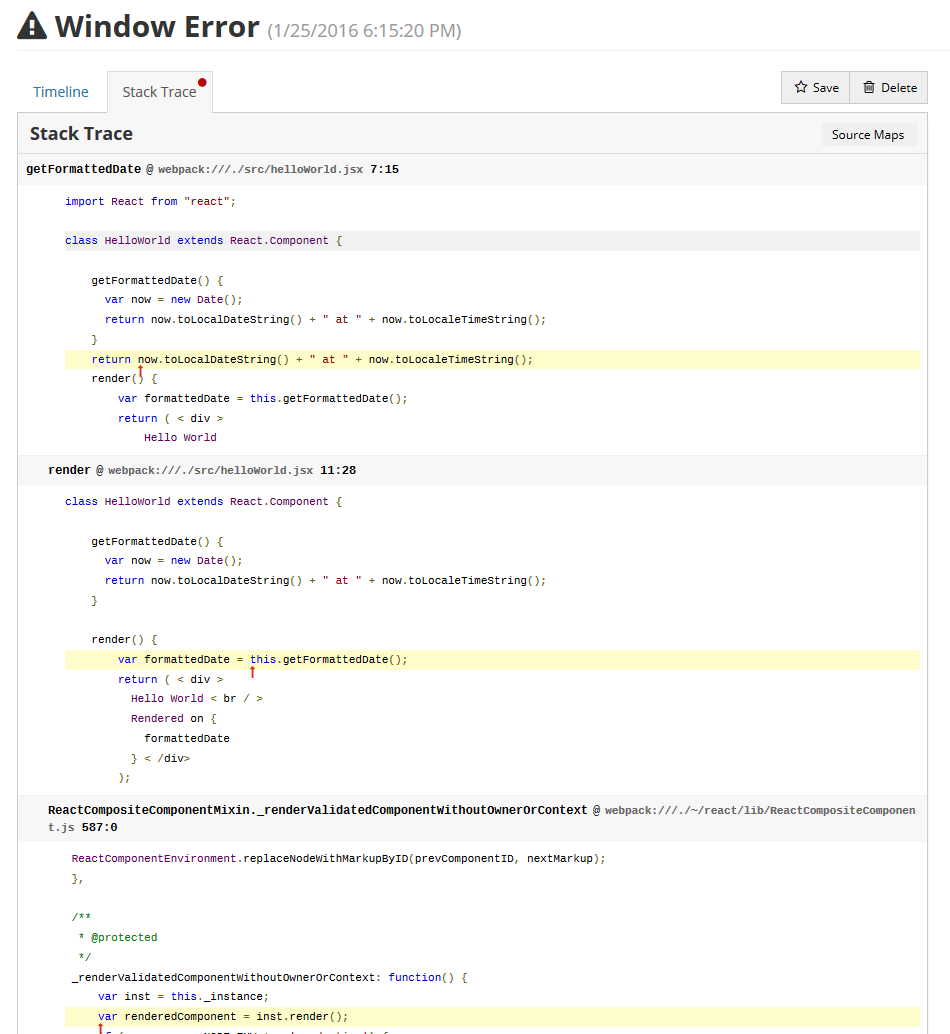Open the Timeline tab
950x1034 pixels.
pyautogui.click(x=61, y=92)
